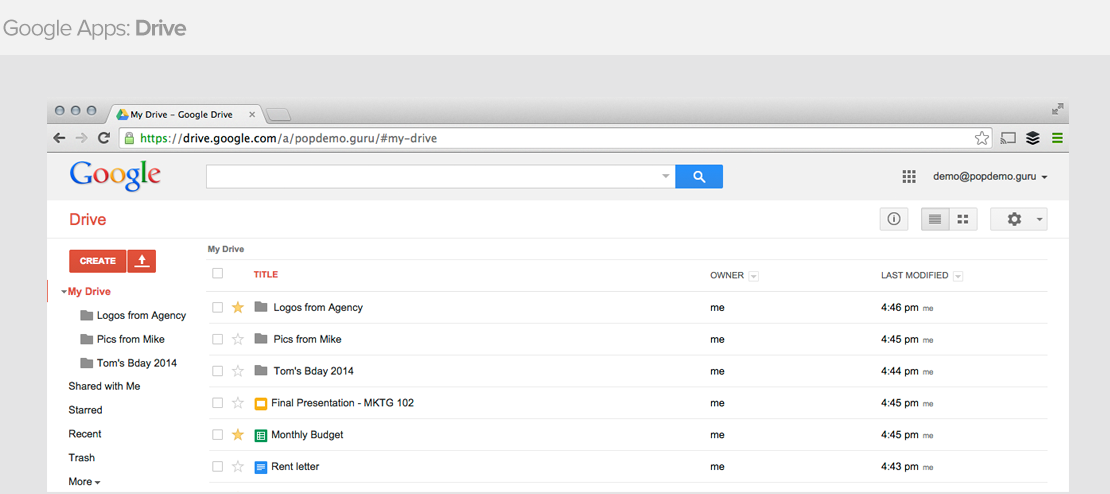Check the select-all checkbox in header
This screenshot has width=1110, height=494.
click(217, 273)
